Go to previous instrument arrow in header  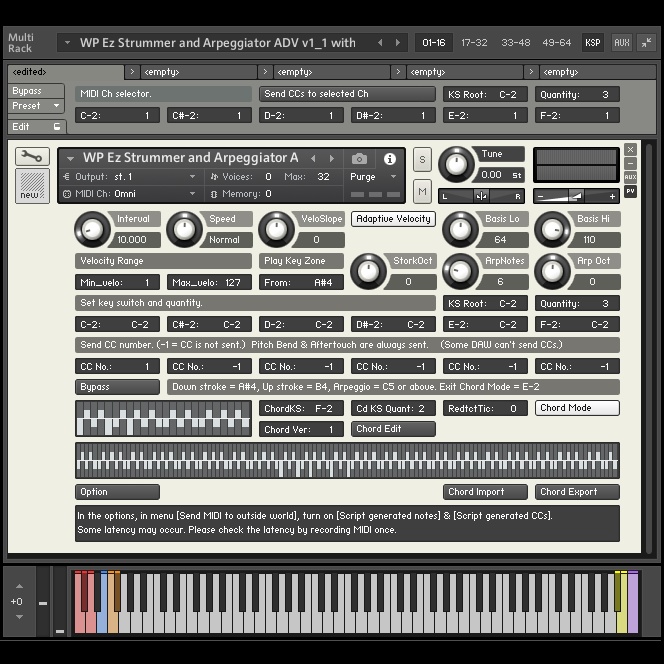(x=313, y=158)
